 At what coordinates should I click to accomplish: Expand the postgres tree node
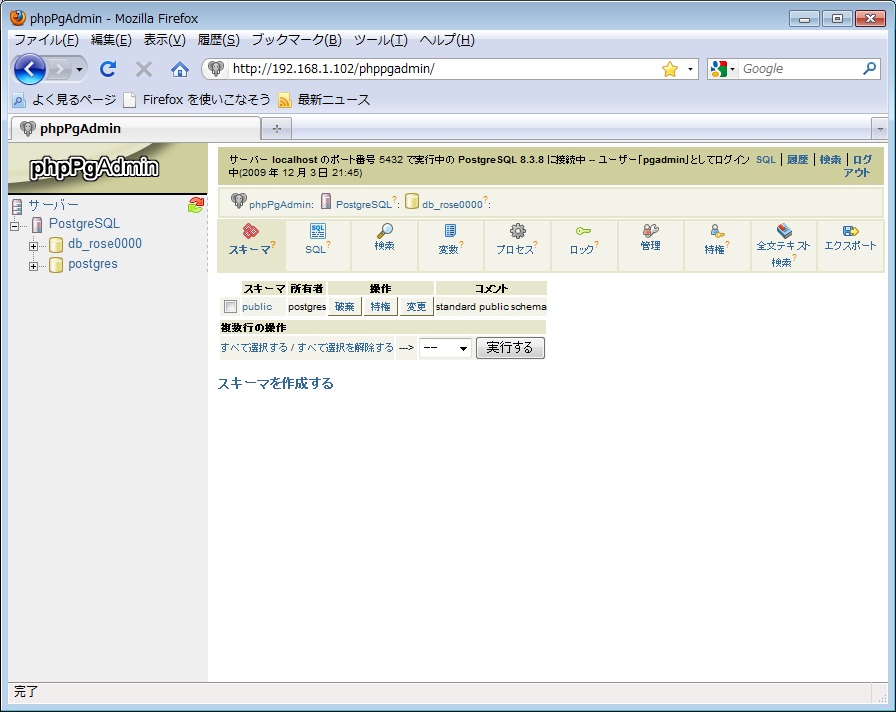34,266
